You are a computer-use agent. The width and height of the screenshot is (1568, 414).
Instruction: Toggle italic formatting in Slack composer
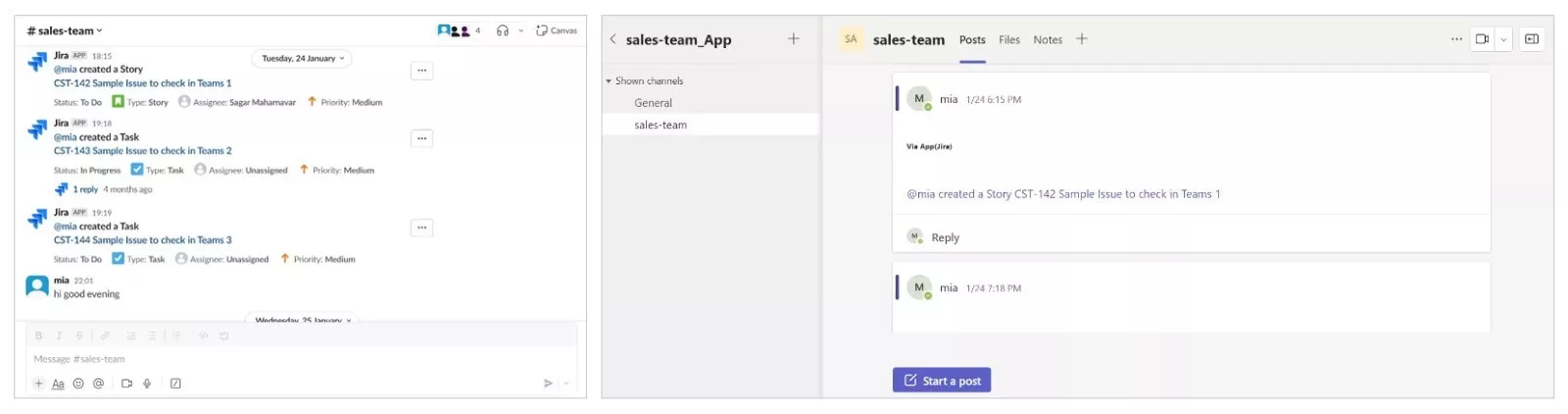point(59,336)
